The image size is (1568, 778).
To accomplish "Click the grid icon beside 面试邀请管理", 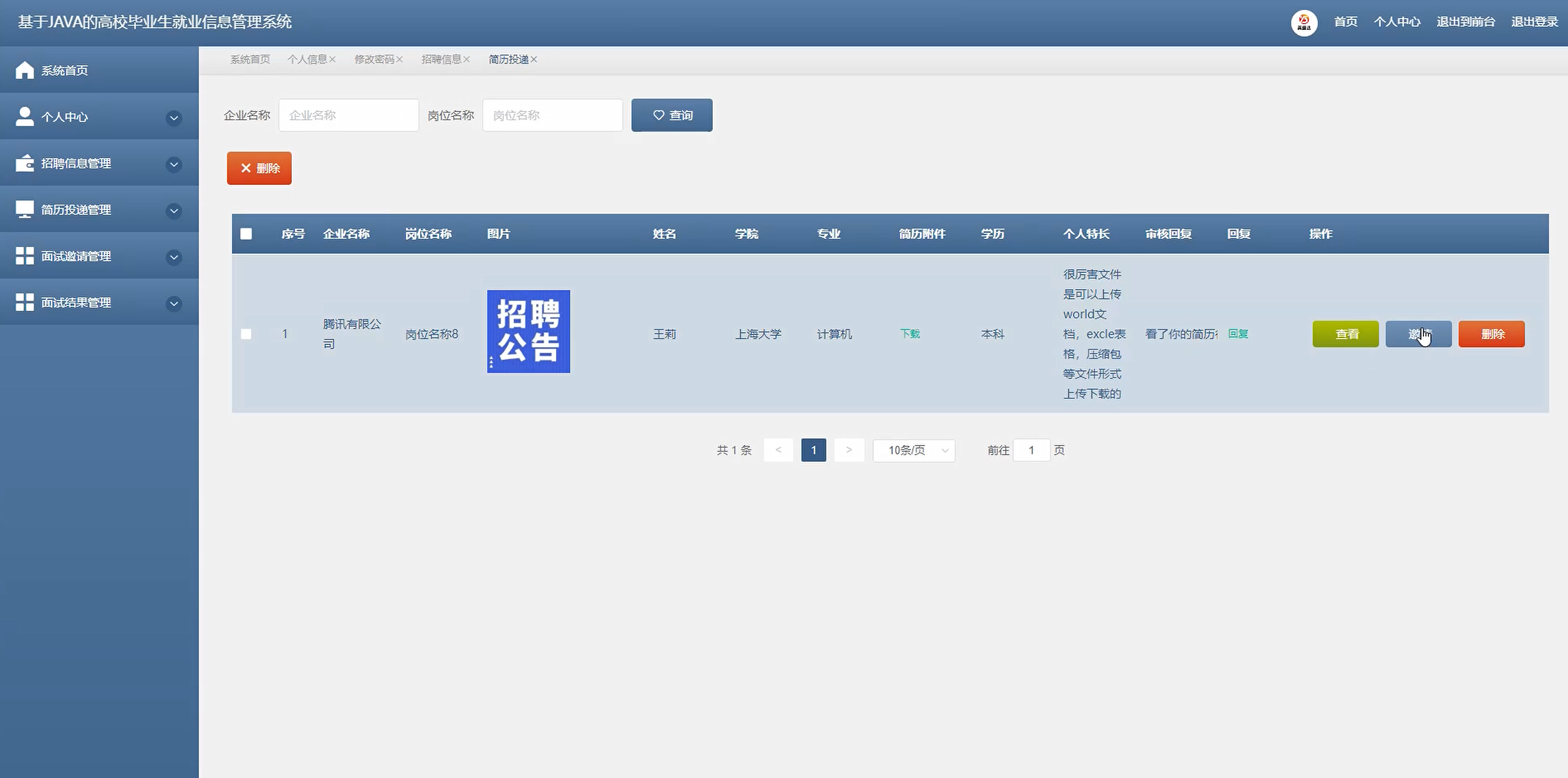I will (24, 256).
